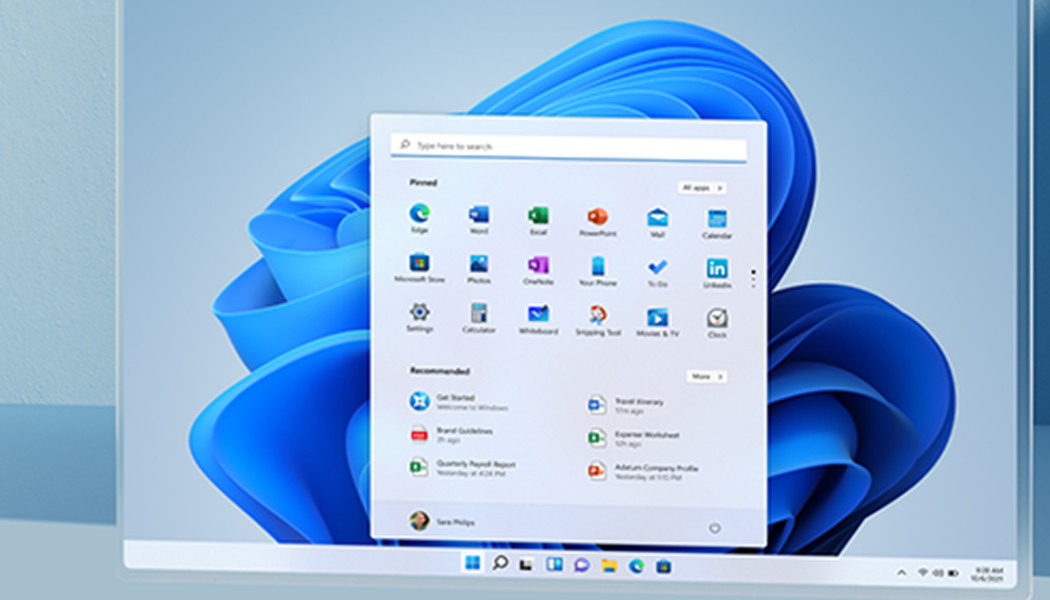Open the Movies & TV app
1050x600 pixels.
coord(657,318)
